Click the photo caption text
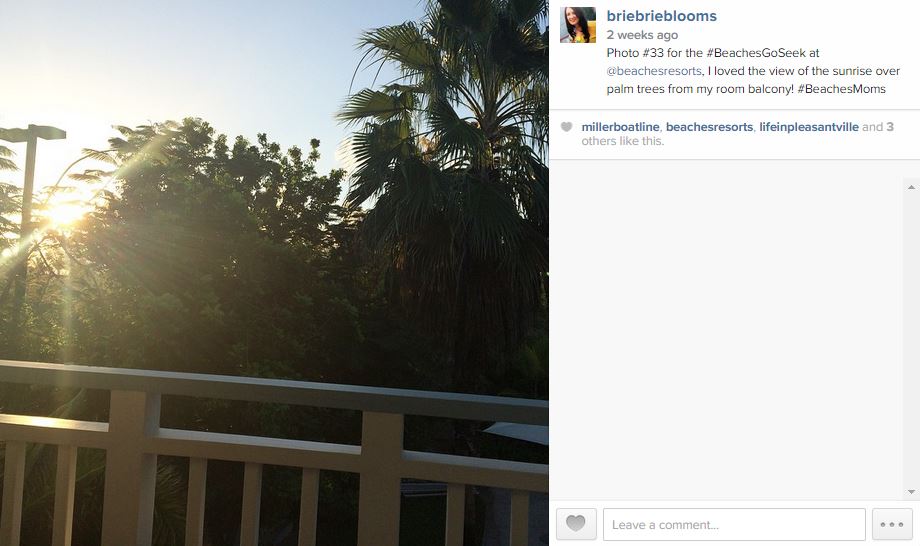Image resolution: width=920 pixels, height=546 pixels. point(753,71)
